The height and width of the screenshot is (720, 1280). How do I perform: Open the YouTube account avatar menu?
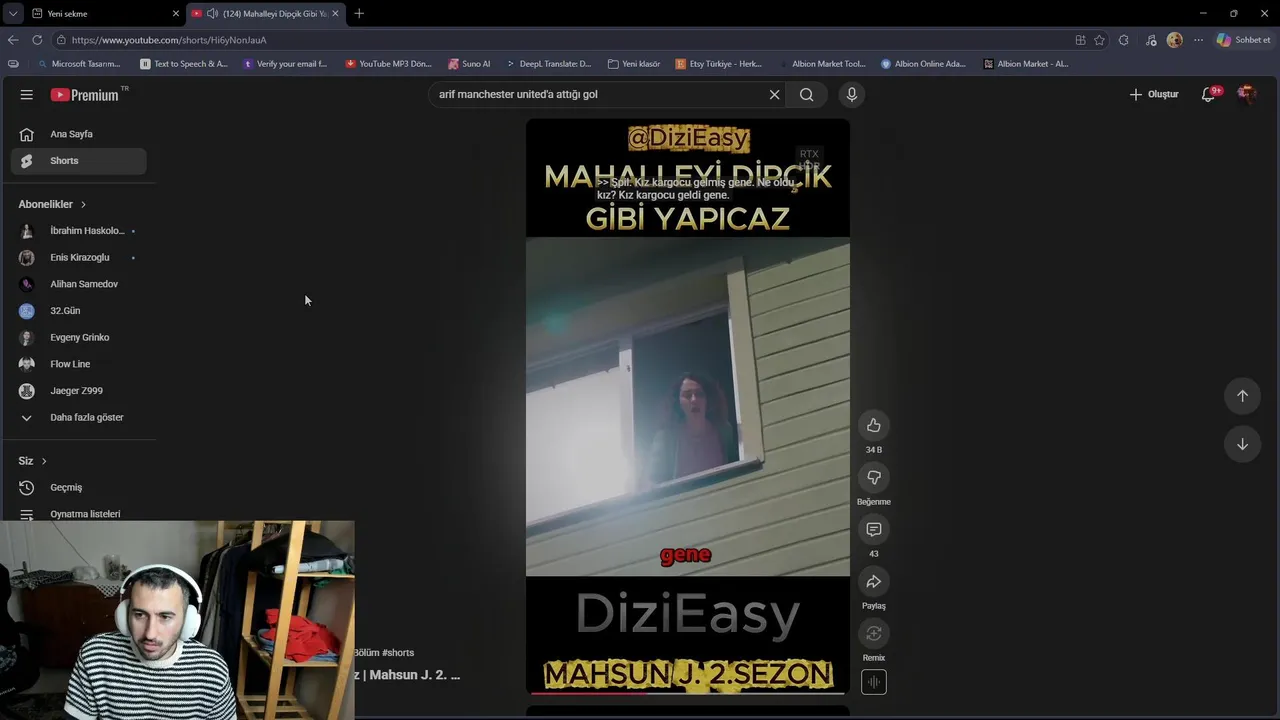(1246, 94)
